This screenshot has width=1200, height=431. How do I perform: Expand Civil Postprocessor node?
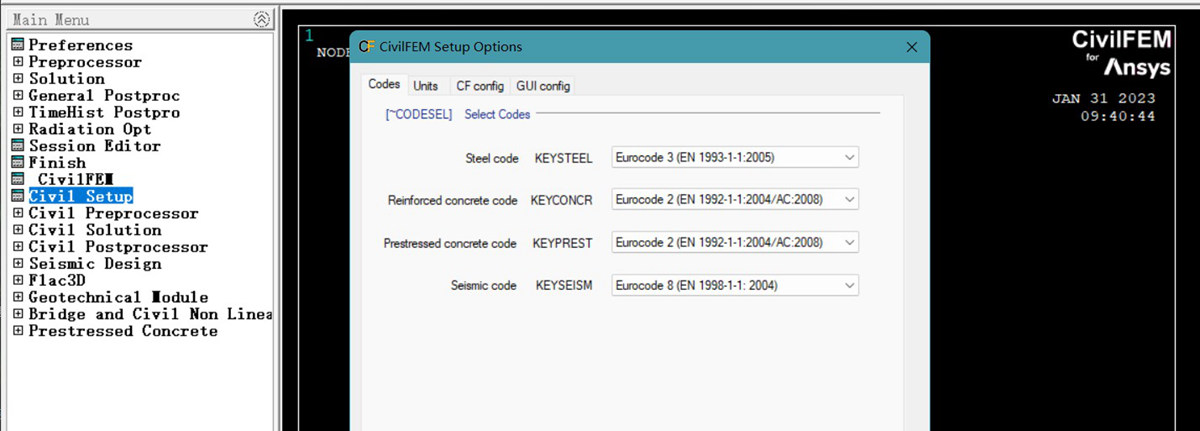17,247
